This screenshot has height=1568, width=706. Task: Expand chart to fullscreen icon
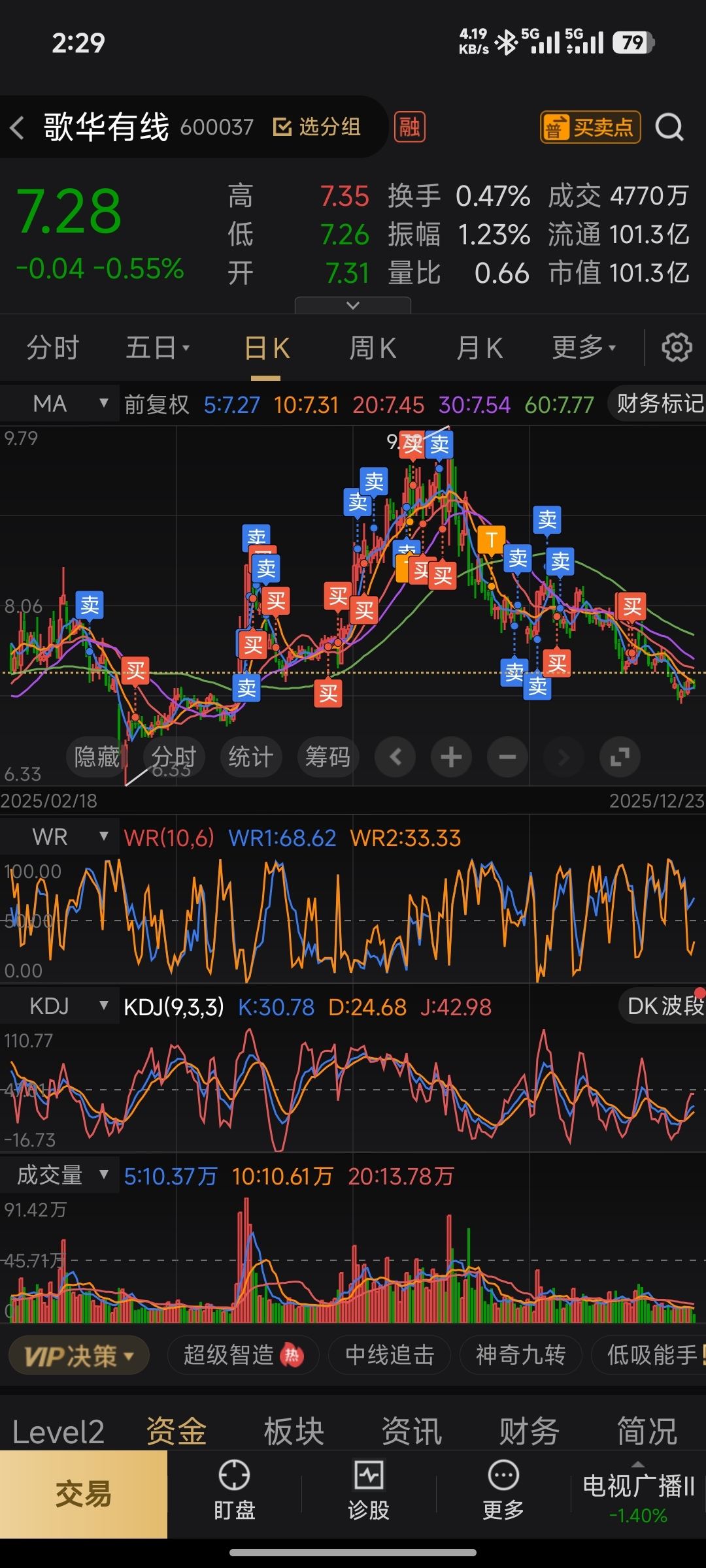click(x=620, y=757)
